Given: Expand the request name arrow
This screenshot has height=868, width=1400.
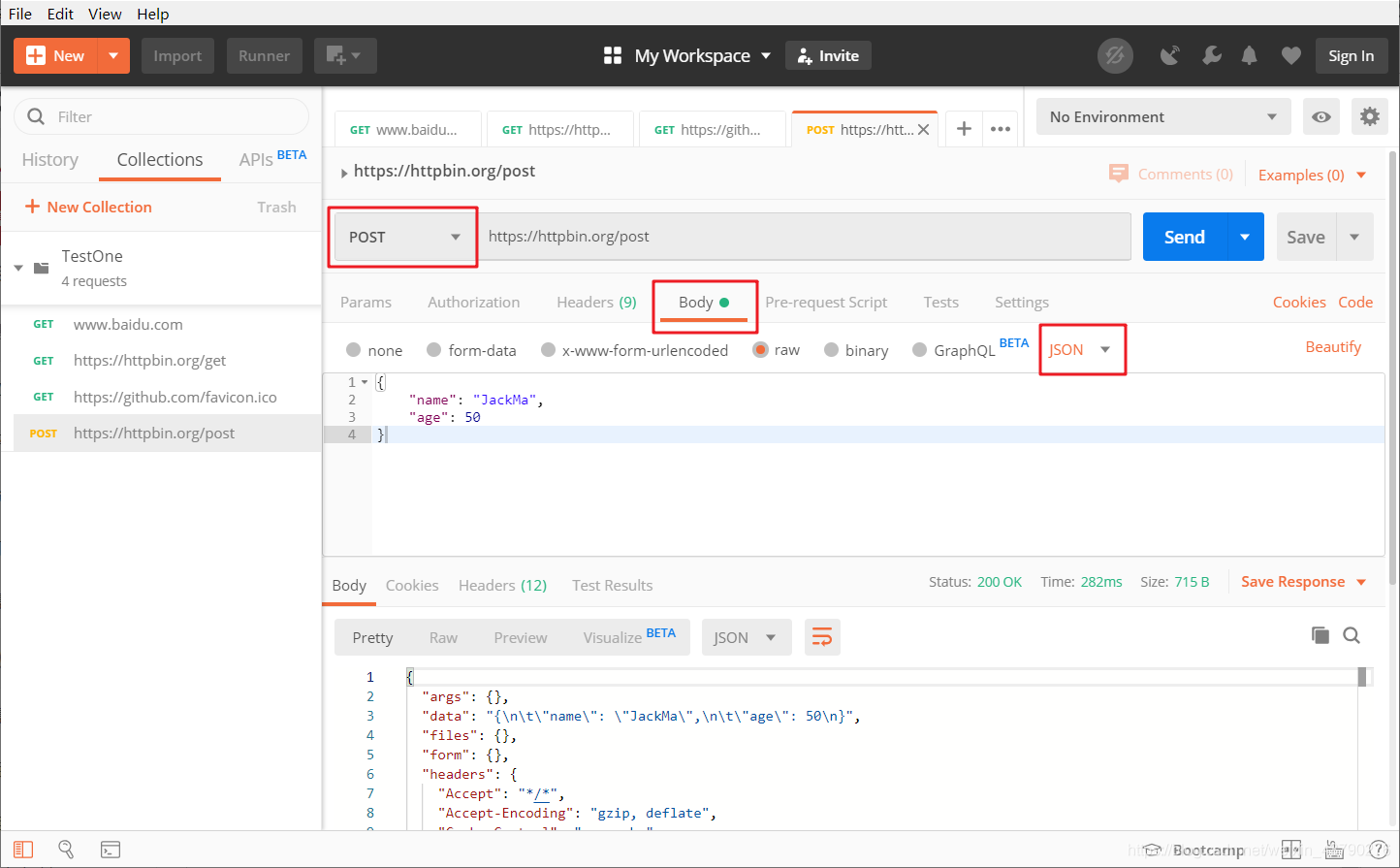Looking at the screenshot, I should (x=344, y=173).
